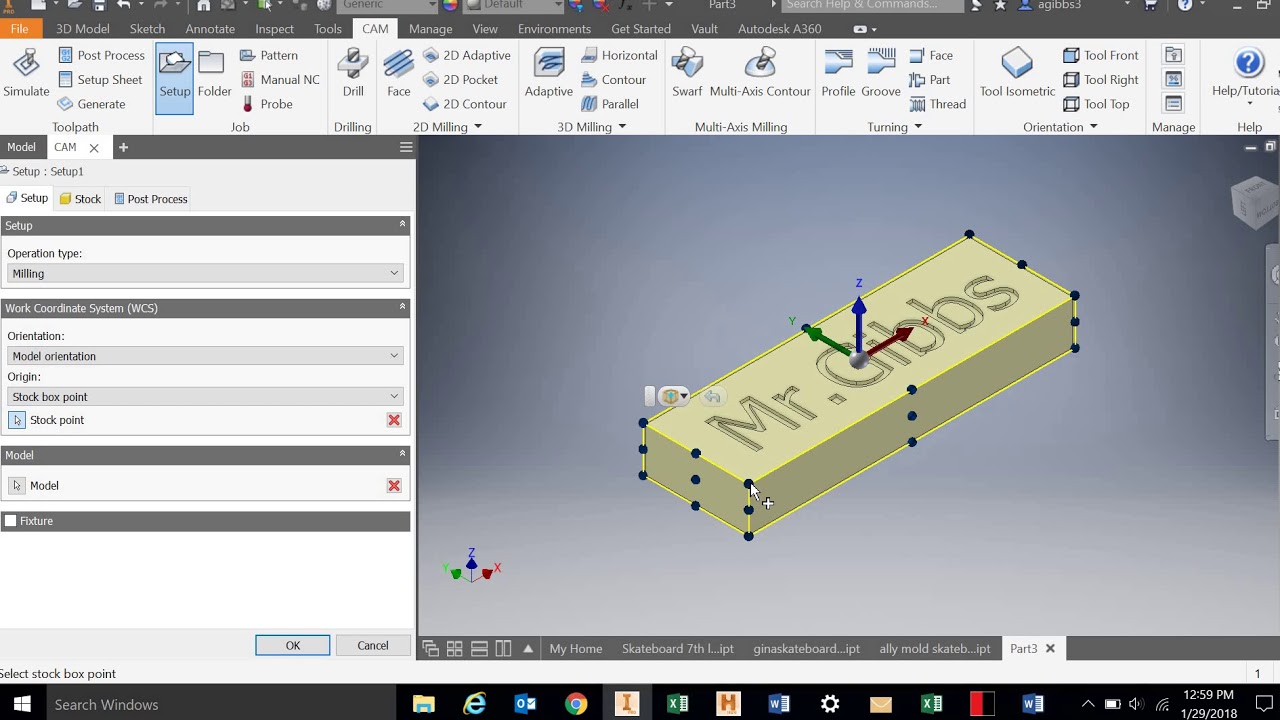Click the Windows Start button
Screen dimensions: 1280x720
coord(22,705)
